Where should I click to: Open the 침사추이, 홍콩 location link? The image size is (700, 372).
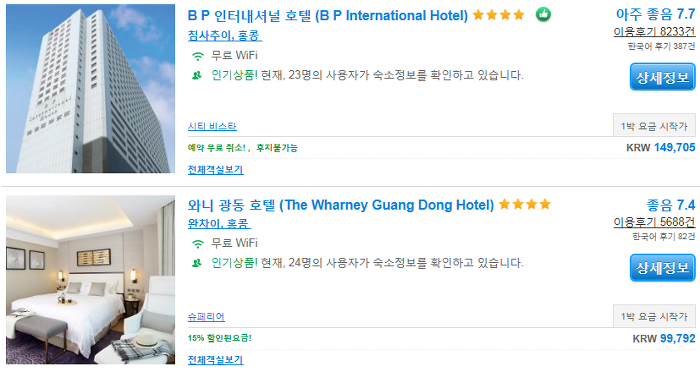point(225,35)
